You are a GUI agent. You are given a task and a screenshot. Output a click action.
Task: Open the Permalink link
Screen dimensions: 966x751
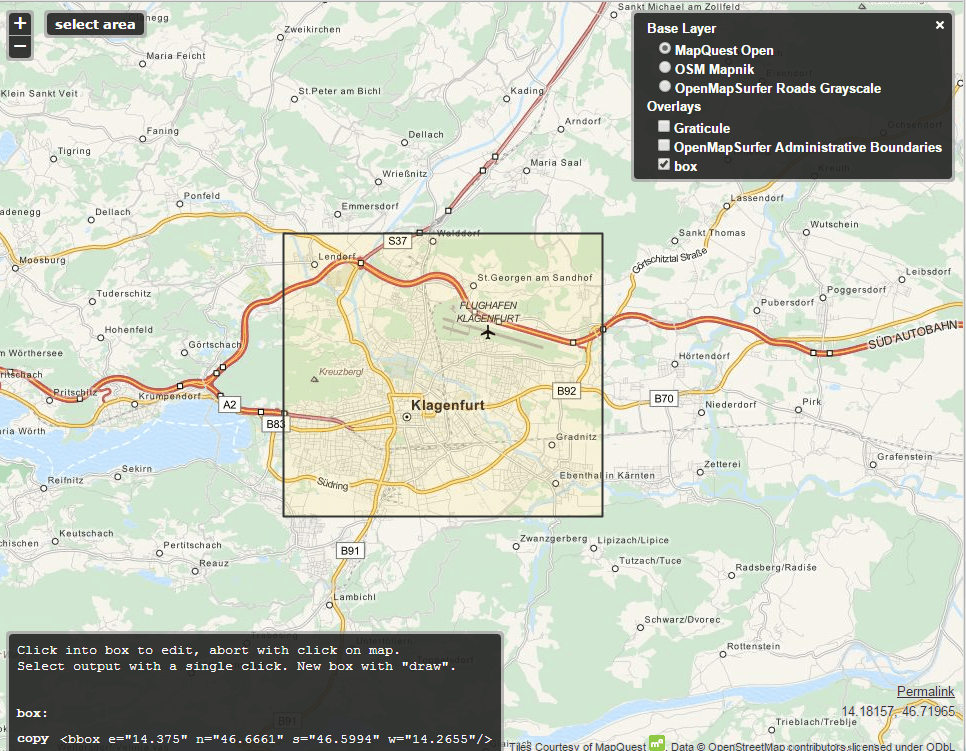pos(925,691)
